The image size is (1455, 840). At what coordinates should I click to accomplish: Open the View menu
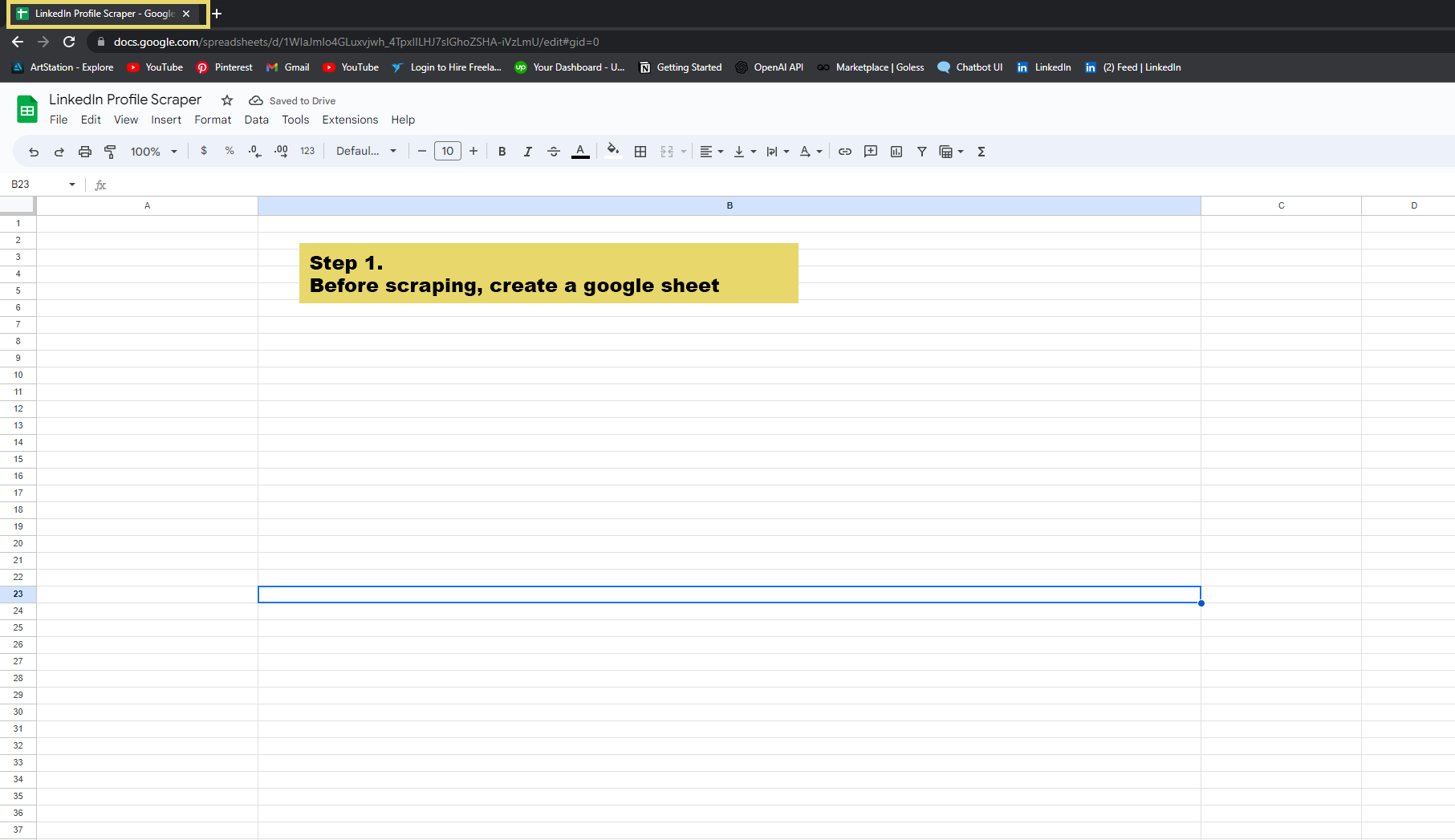click(126, 120)
